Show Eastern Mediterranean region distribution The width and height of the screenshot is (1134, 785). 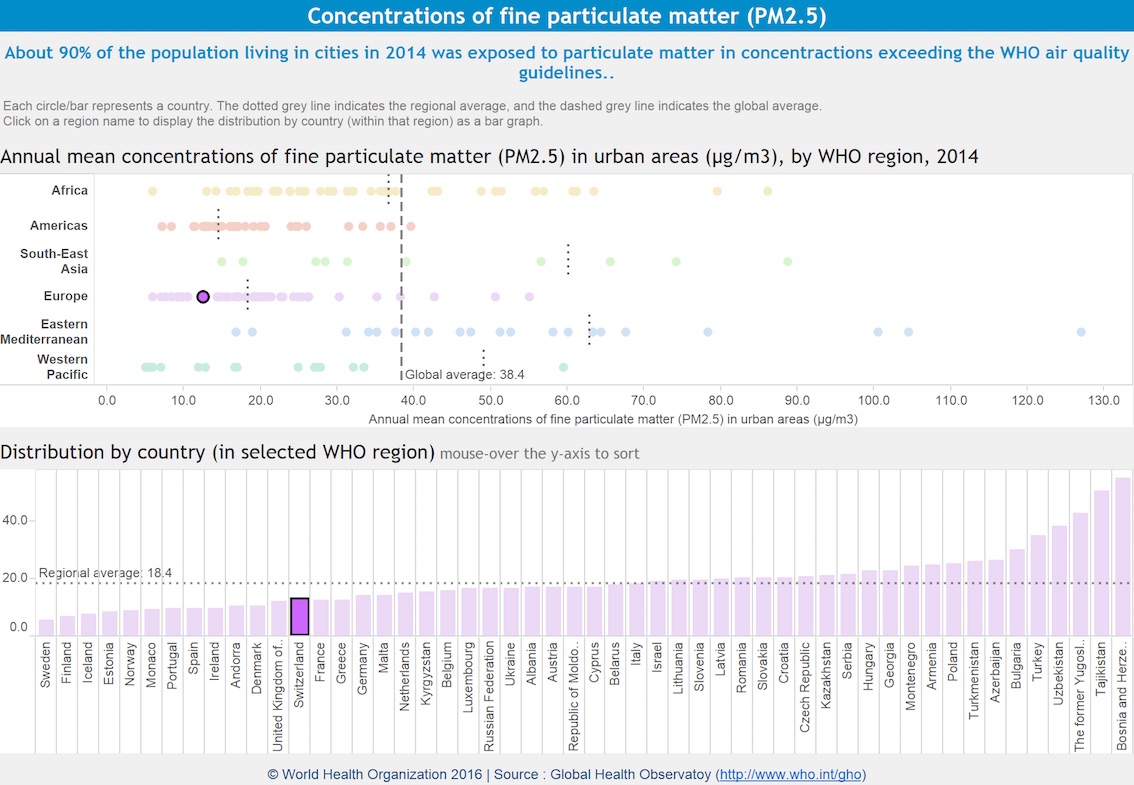(48, 330)
